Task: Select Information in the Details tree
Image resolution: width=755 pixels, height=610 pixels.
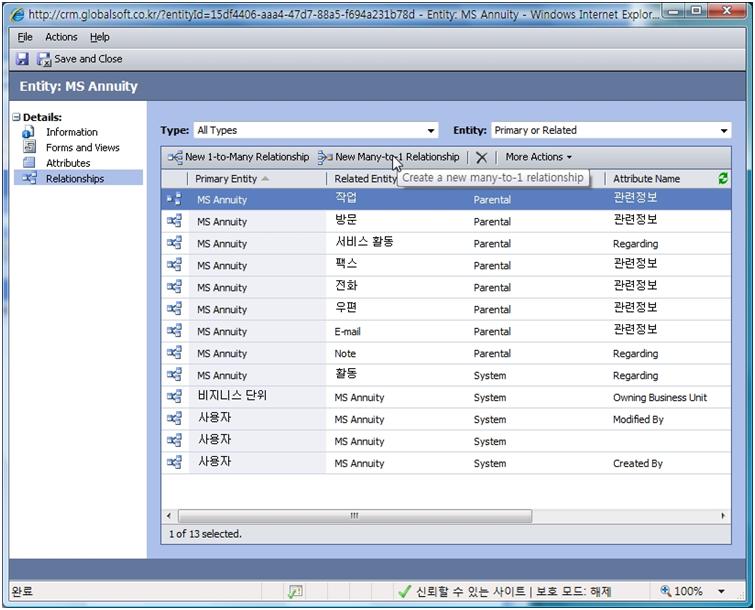Action: tap(72, 132)
